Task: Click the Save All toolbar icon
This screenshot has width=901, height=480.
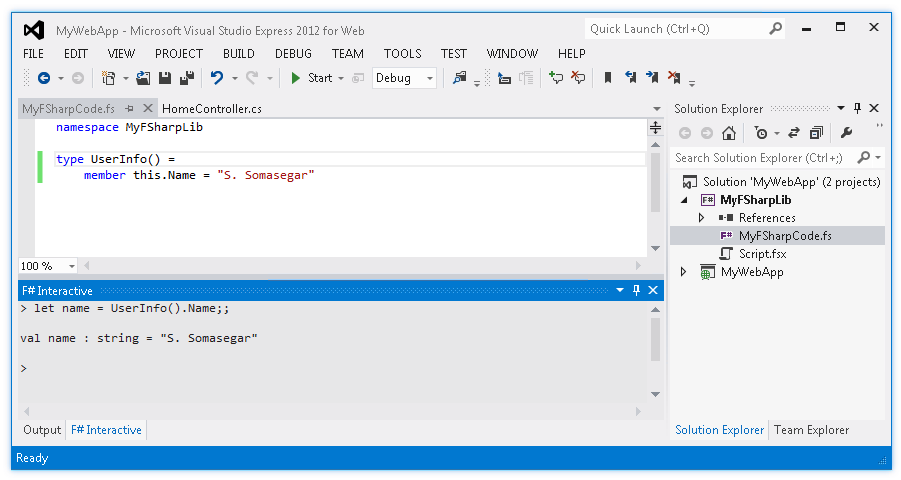Action: click(186, 78)
